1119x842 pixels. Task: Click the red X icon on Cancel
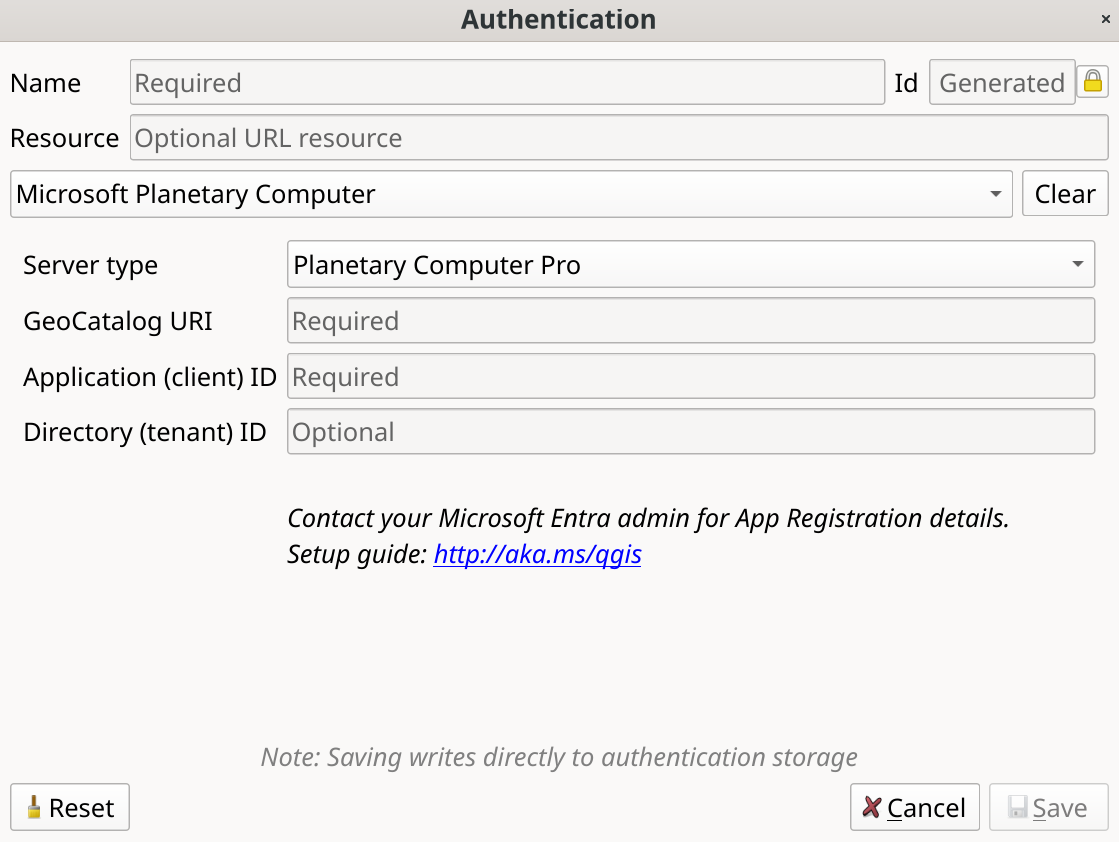(871, 807)
